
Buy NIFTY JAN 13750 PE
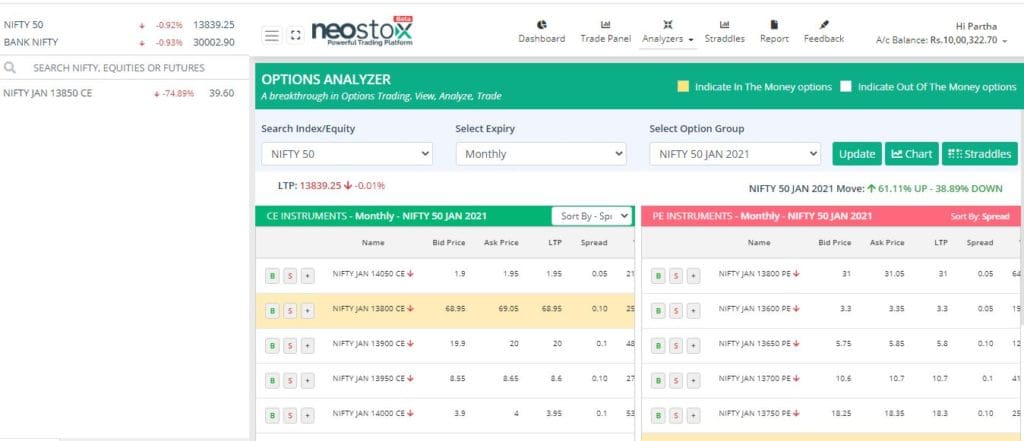pyautogui.click(x=658, y=415)
